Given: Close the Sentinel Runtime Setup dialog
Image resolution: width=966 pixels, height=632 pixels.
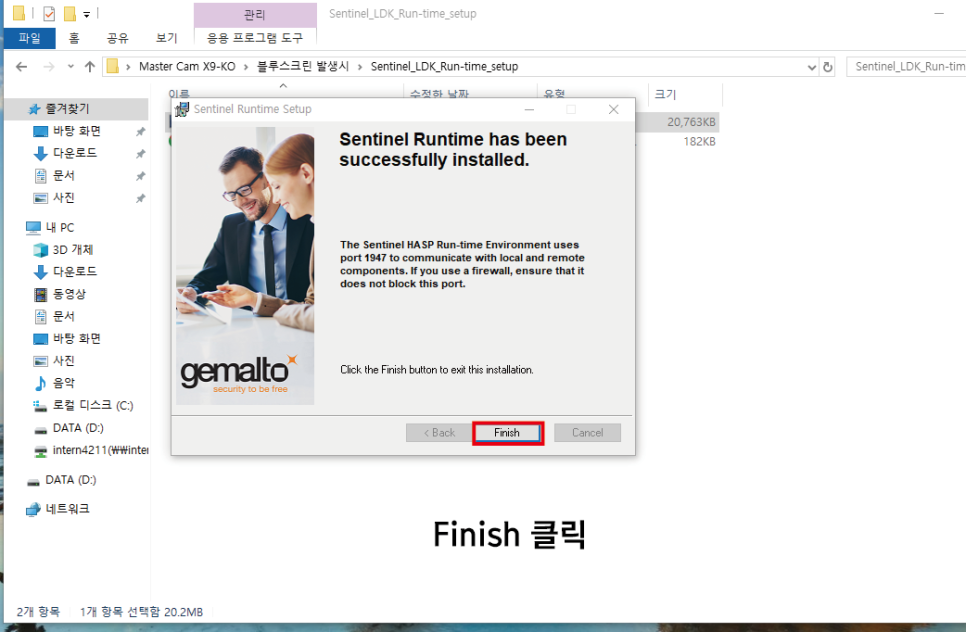Looking at the screenshot, I should click(x=614, y=109).
